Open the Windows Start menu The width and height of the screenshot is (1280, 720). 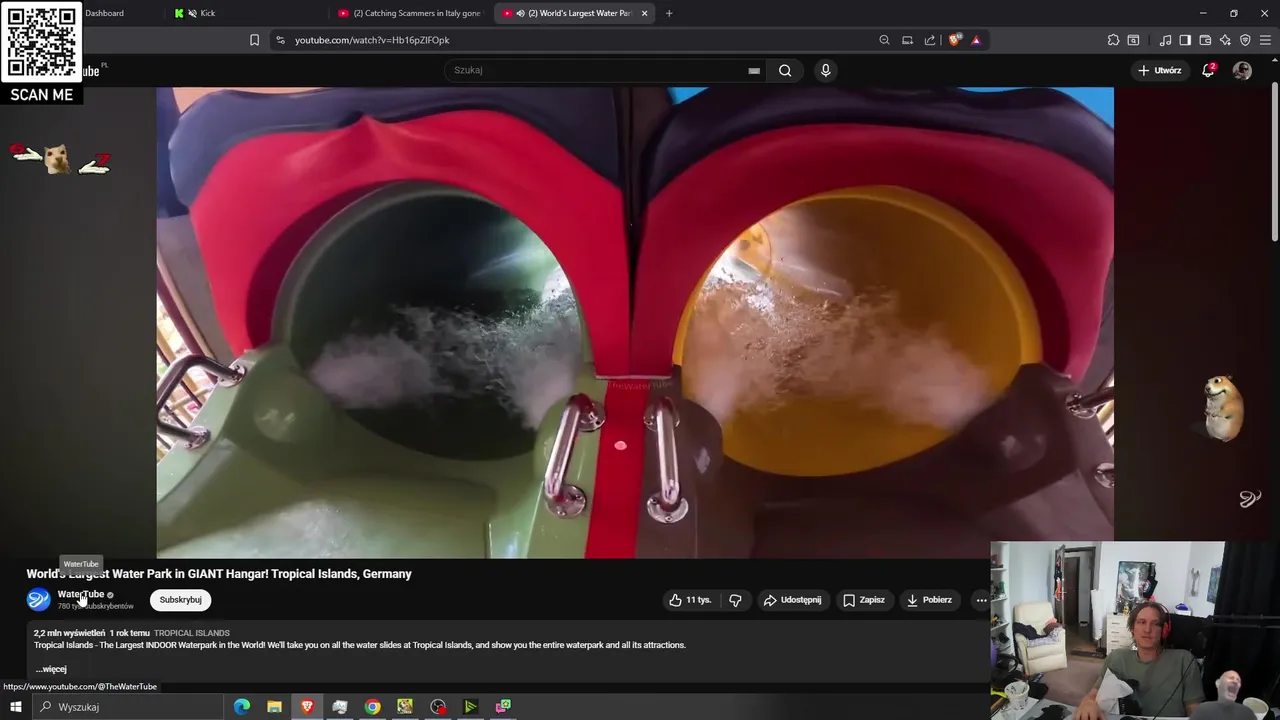[15, 707]
